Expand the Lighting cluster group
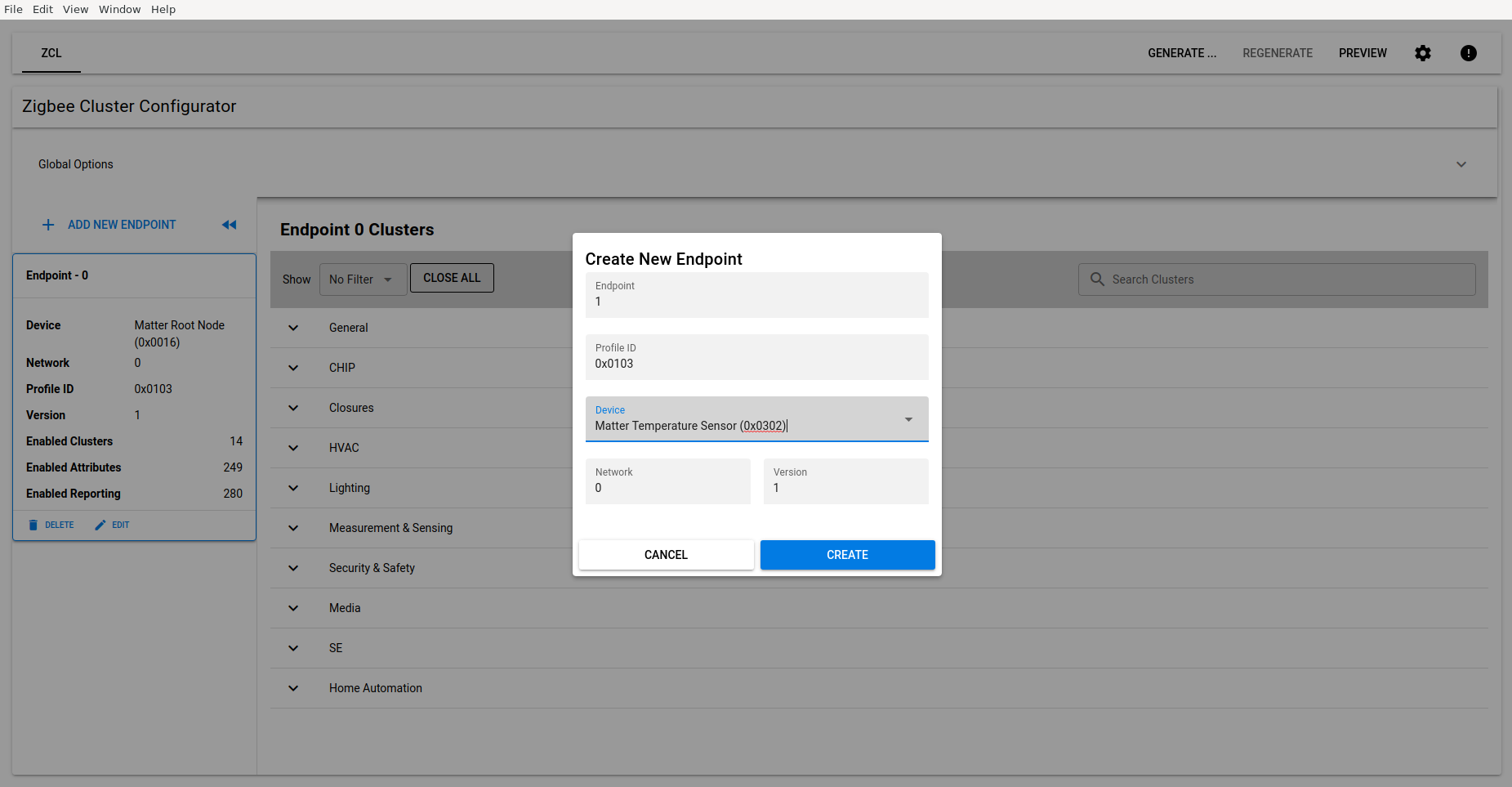1512x787 pixels. [293, 488]
